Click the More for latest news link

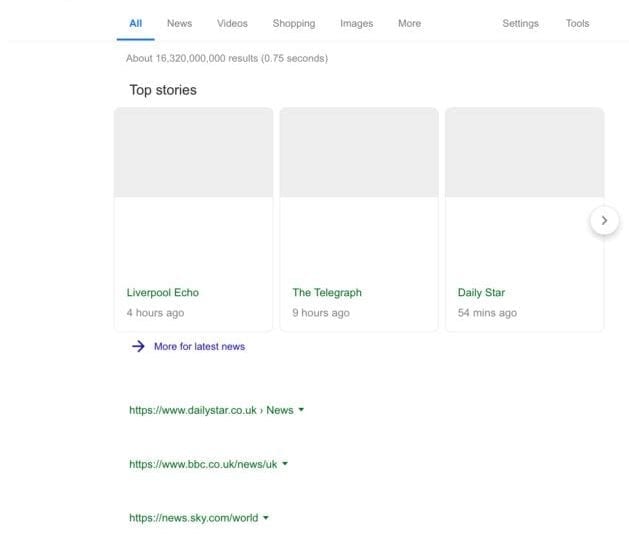(199, 346)
